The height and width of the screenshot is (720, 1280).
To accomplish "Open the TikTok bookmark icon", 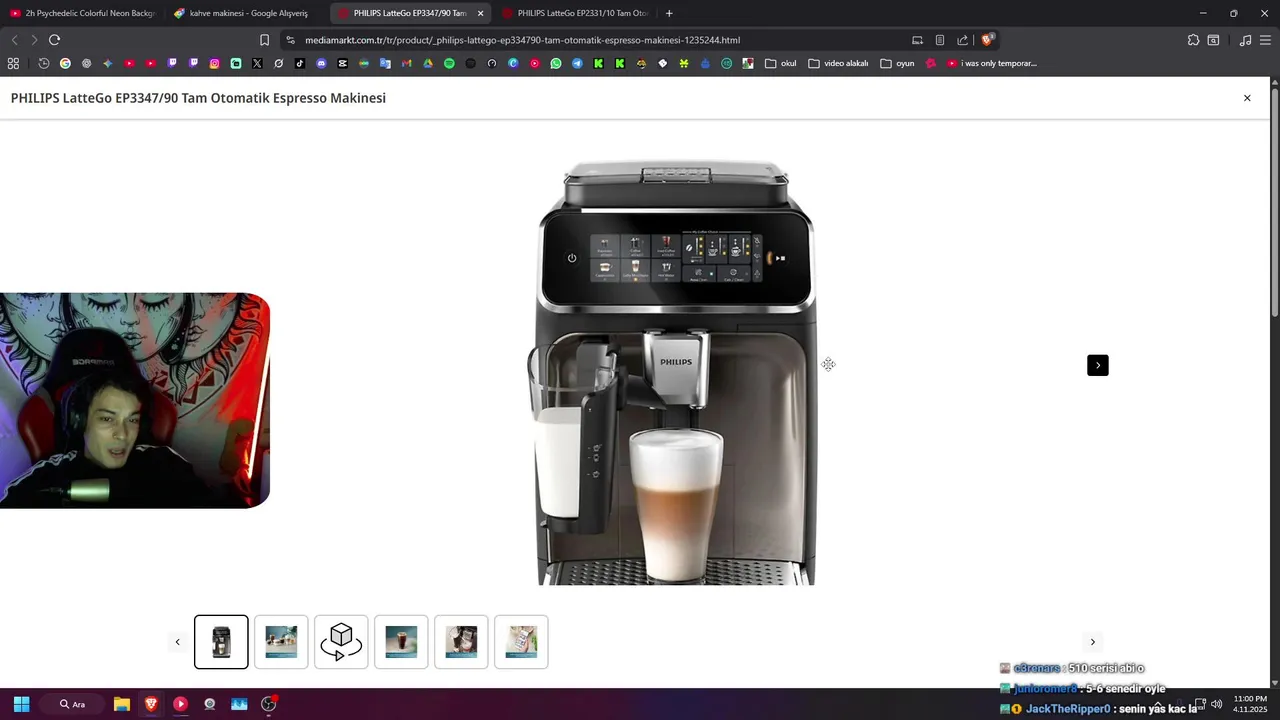I will coord(300,63).
